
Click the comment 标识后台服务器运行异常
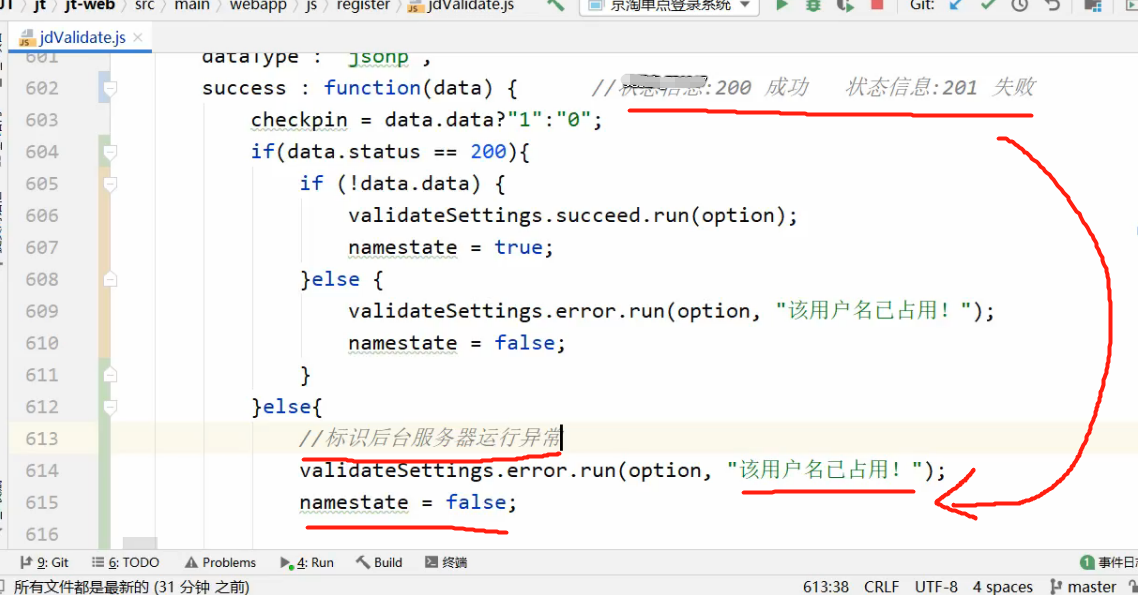click(x=430, y=438)
